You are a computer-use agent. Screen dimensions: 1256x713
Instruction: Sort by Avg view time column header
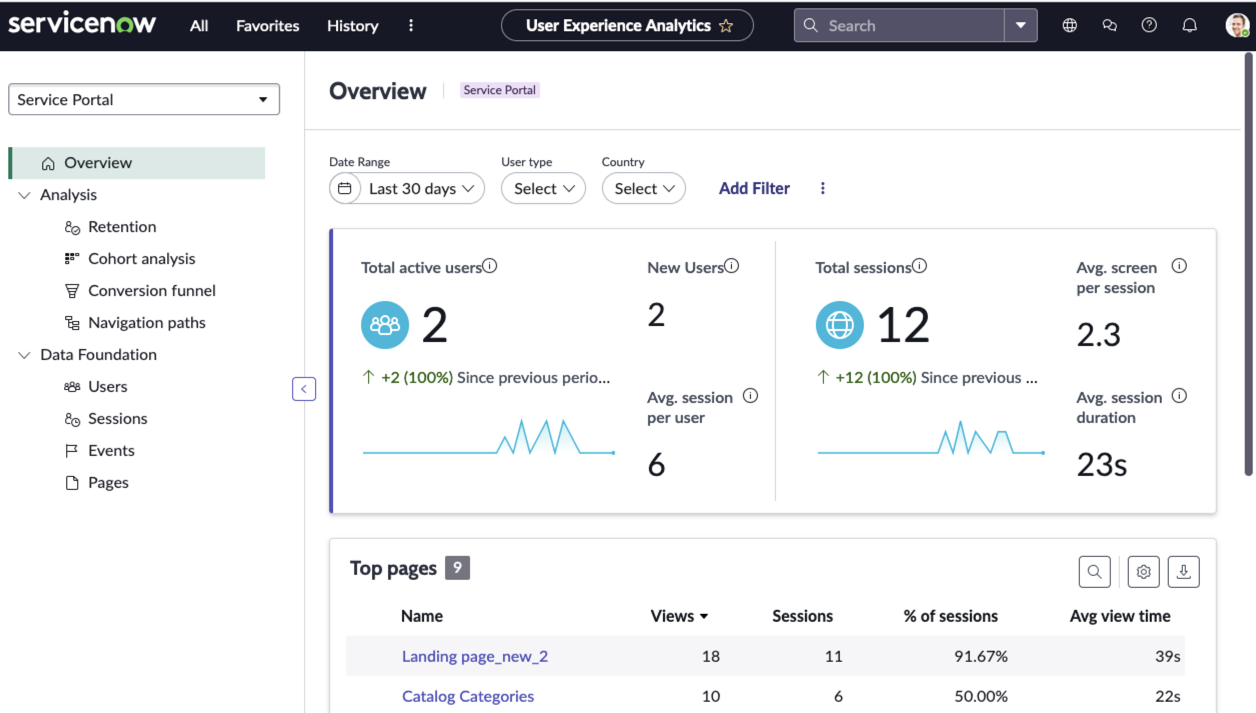[1120, 616]
